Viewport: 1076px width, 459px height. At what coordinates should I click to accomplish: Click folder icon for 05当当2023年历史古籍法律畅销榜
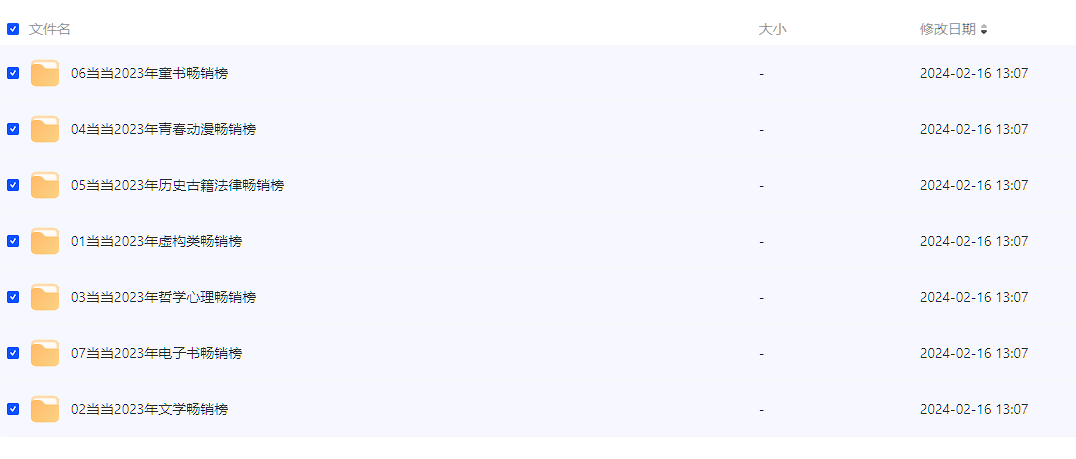tap(45, 185)
